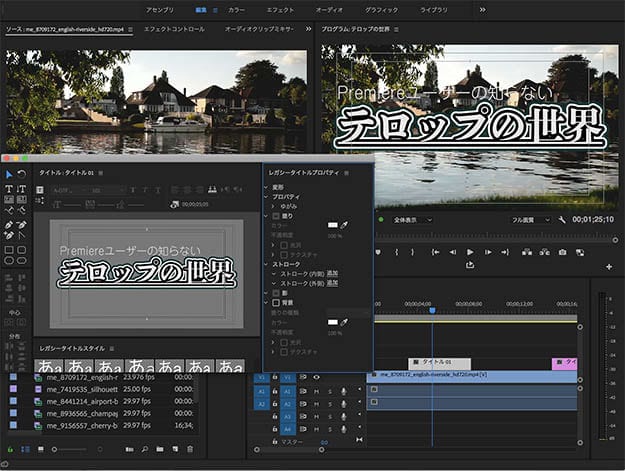Viewport: 625px width, 471px height.
Task: Click the New Bin folder icon
Action: point(160,449)
